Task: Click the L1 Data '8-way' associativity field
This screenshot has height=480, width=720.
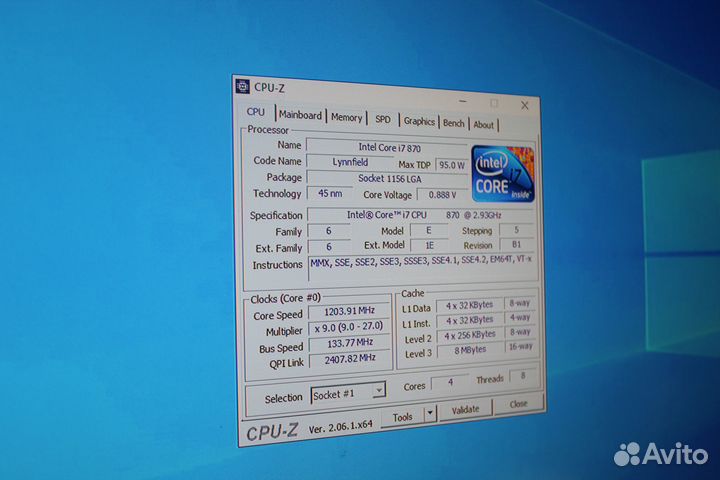Action: 520,303
